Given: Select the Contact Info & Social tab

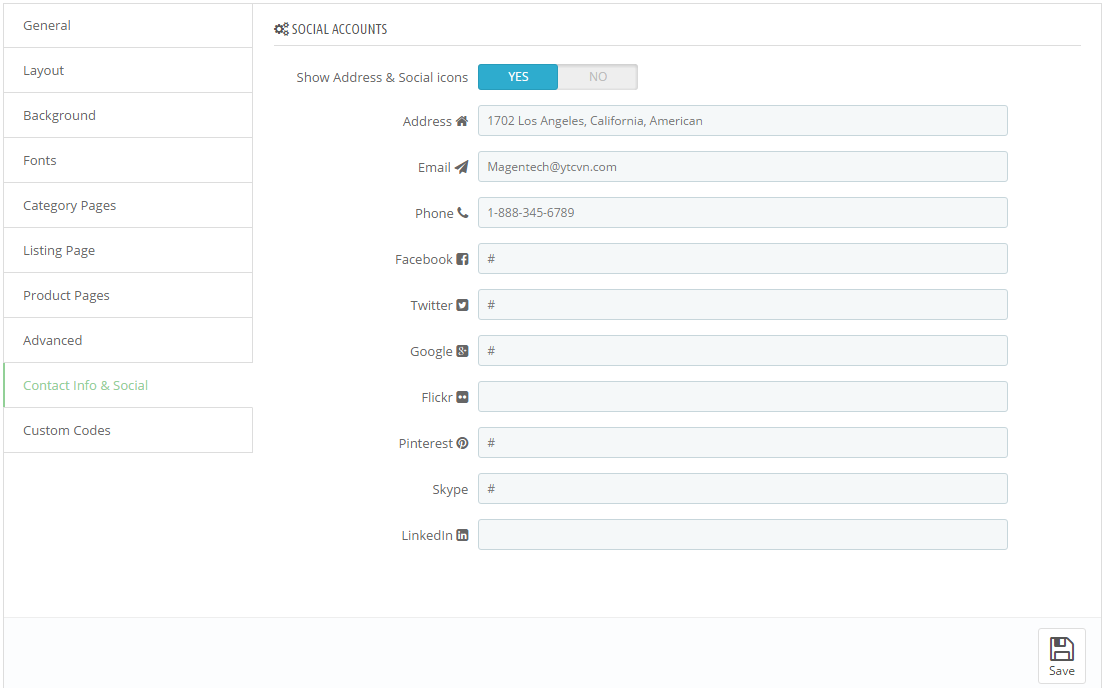Looking at the screenshot, I should click(128, 385).
